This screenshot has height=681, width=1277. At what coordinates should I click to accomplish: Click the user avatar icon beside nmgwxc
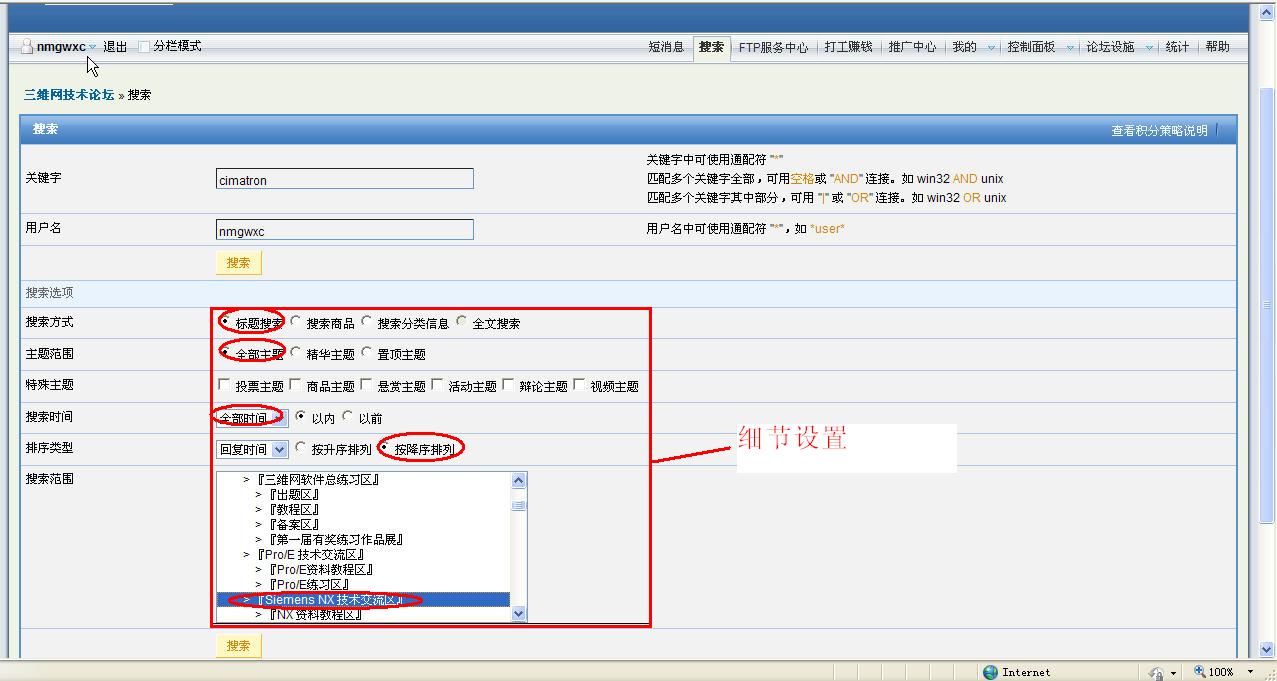coord(28,46)
